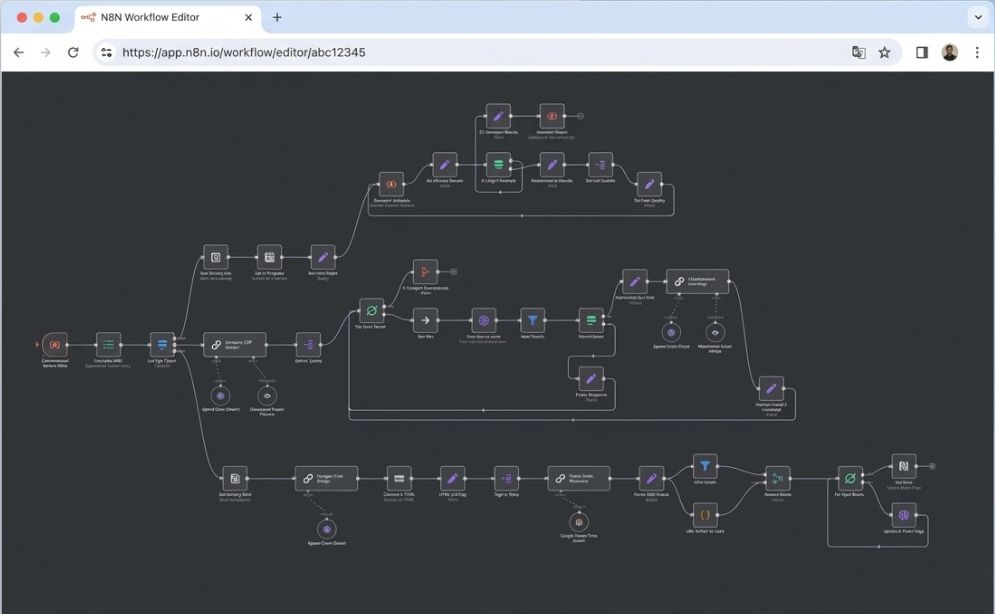995x614 pixels.
Task: Click the white right-arrow node
Action: [x=425, y=320]
